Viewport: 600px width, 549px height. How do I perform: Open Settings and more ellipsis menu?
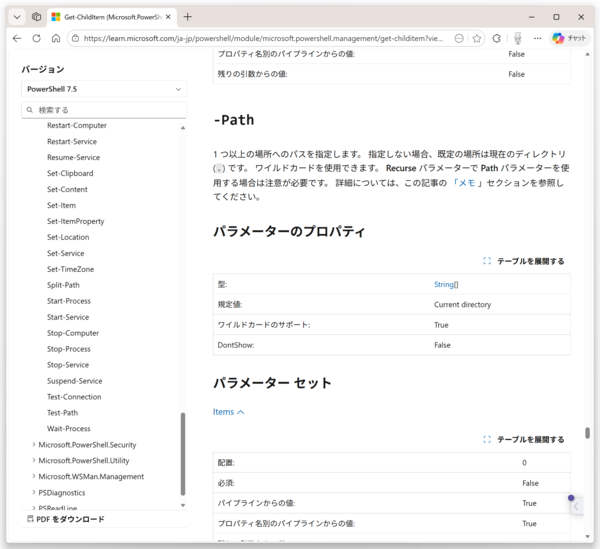point(538,38)
